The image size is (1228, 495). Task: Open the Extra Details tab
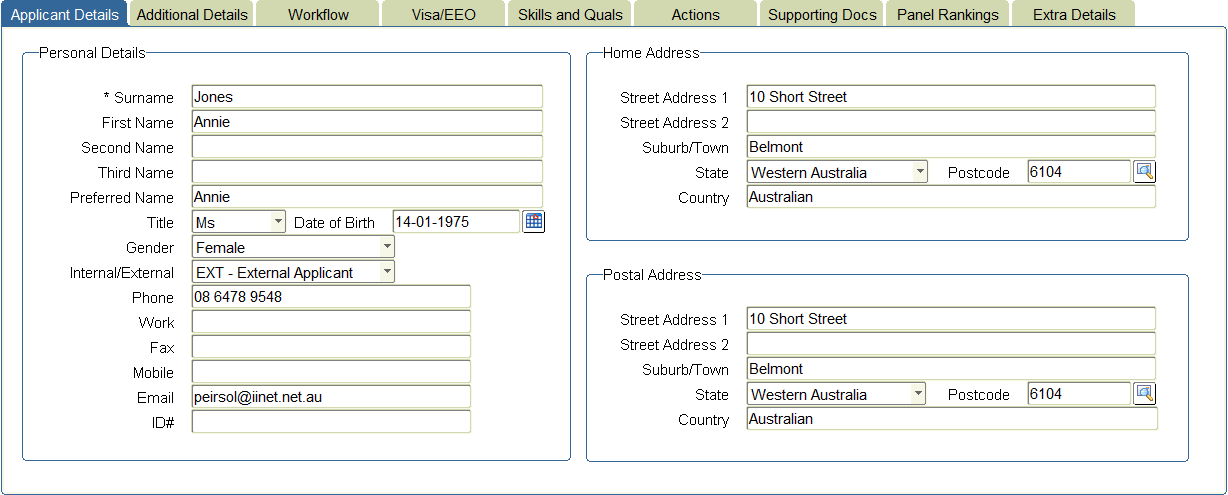(x=1074, y=14)
